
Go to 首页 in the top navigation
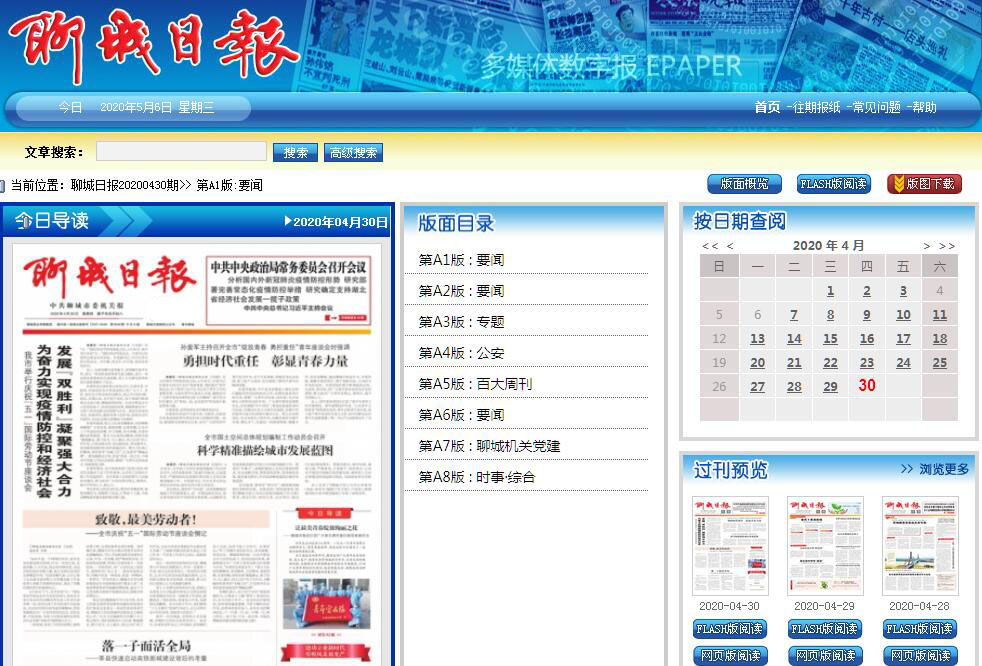click(x=767, y=107)
